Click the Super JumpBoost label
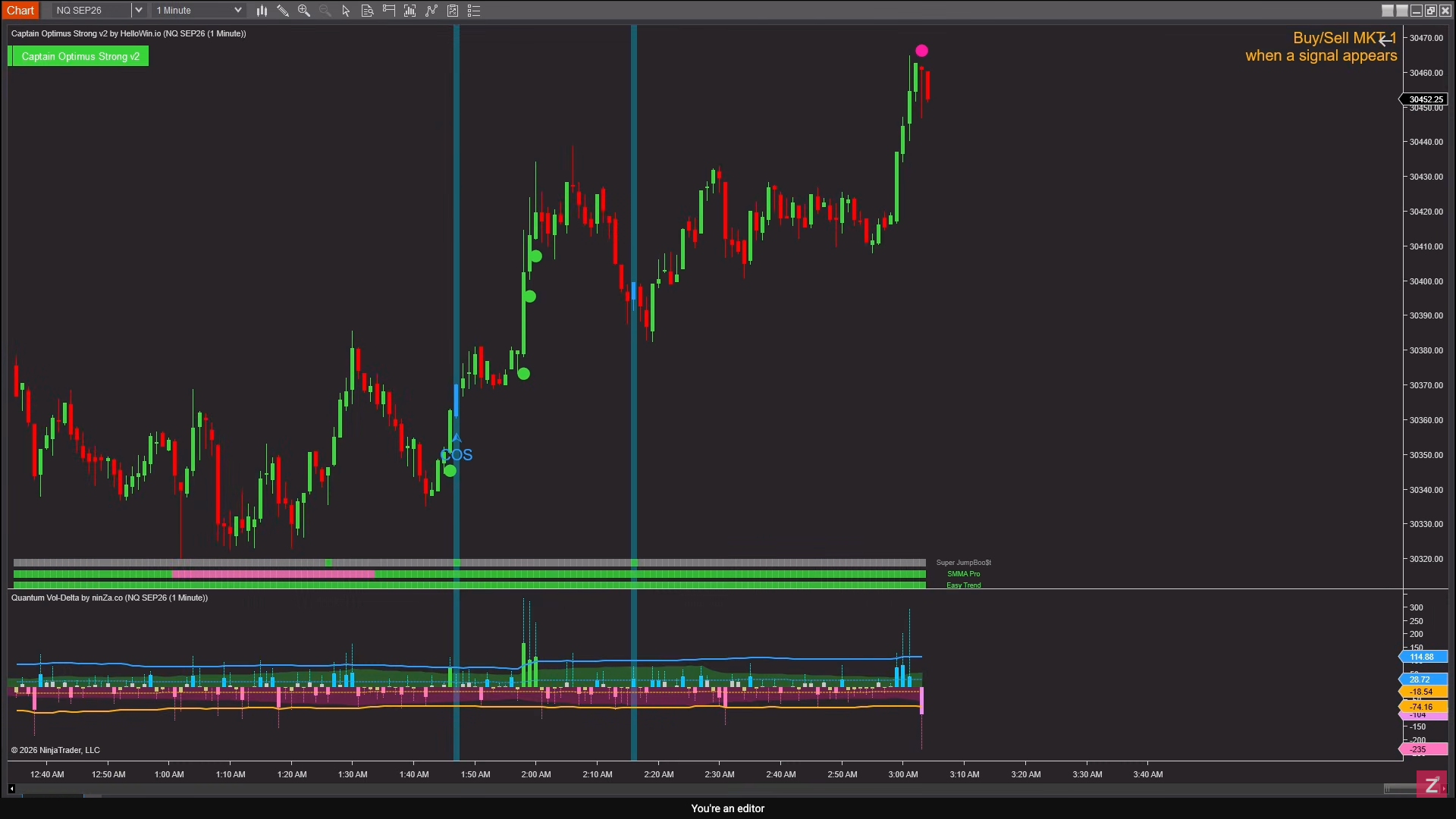 click(x=964, y=563)
